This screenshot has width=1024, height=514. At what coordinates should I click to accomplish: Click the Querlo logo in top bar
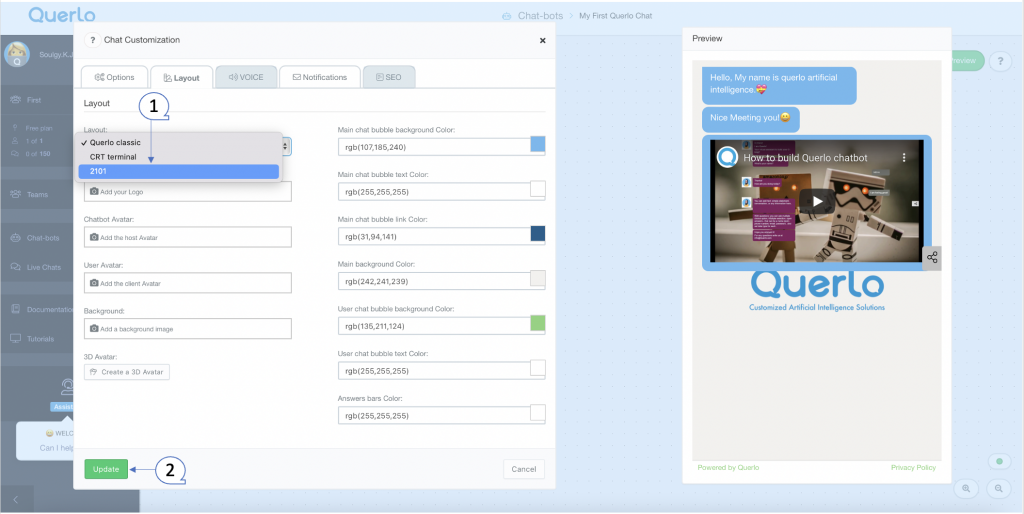pos(62,15)
